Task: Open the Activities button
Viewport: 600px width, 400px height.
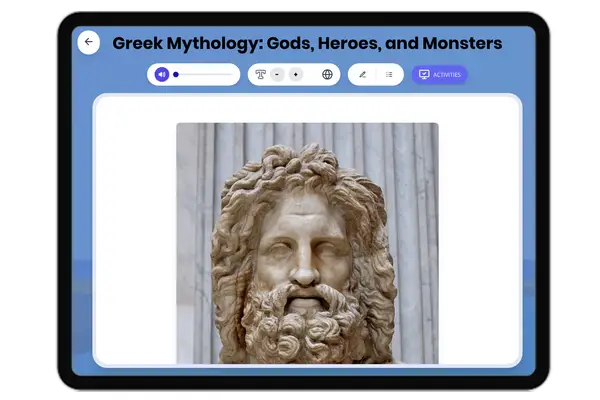Action: click(x=439, y=74)
